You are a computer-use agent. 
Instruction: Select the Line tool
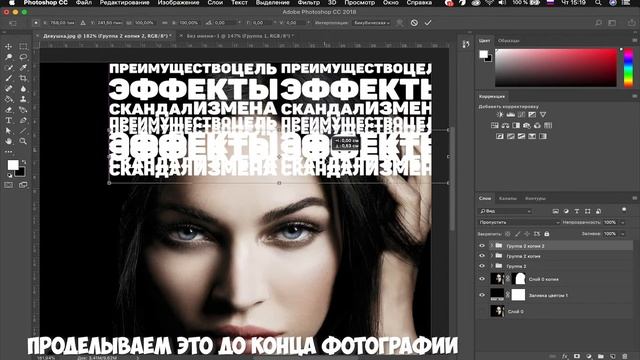click(x=23, y=131)
